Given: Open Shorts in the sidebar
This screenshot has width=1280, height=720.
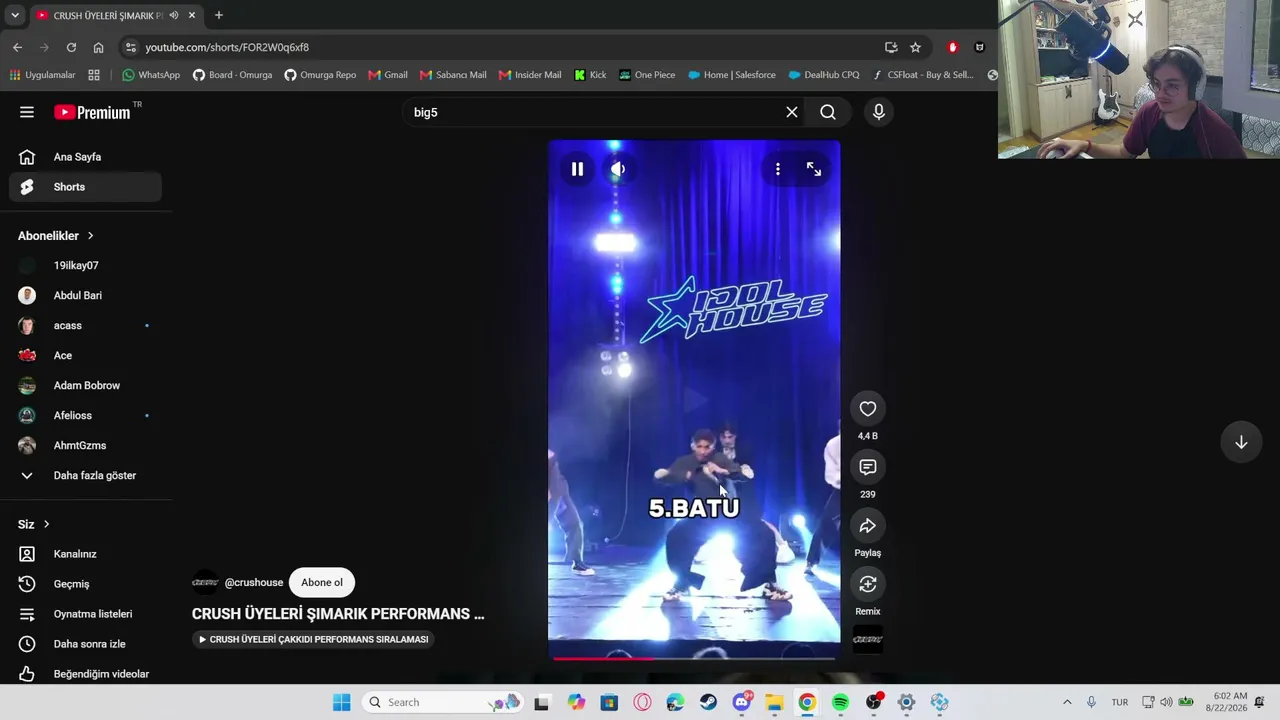Looking at the screenshot, I should point(85,187).
